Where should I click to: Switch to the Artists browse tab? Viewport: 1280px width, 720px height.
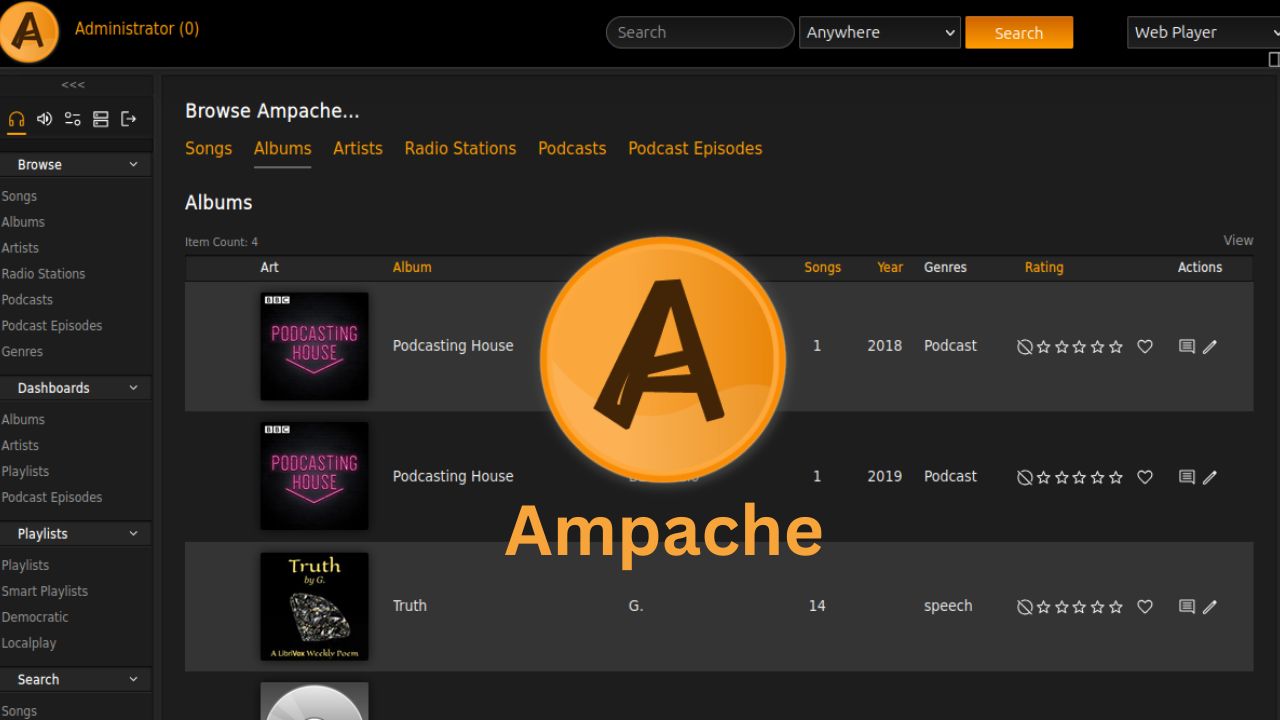(x=358, y=148)
